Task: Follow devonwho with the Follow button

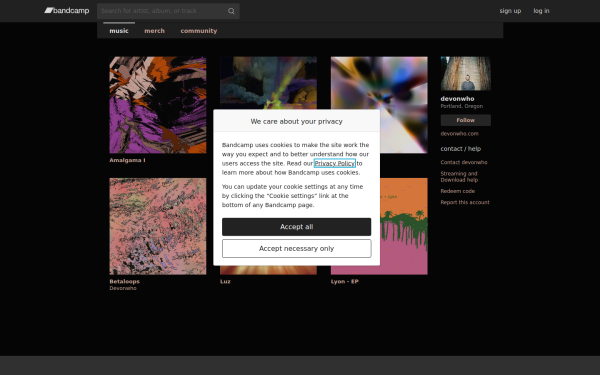Action: 465,120
